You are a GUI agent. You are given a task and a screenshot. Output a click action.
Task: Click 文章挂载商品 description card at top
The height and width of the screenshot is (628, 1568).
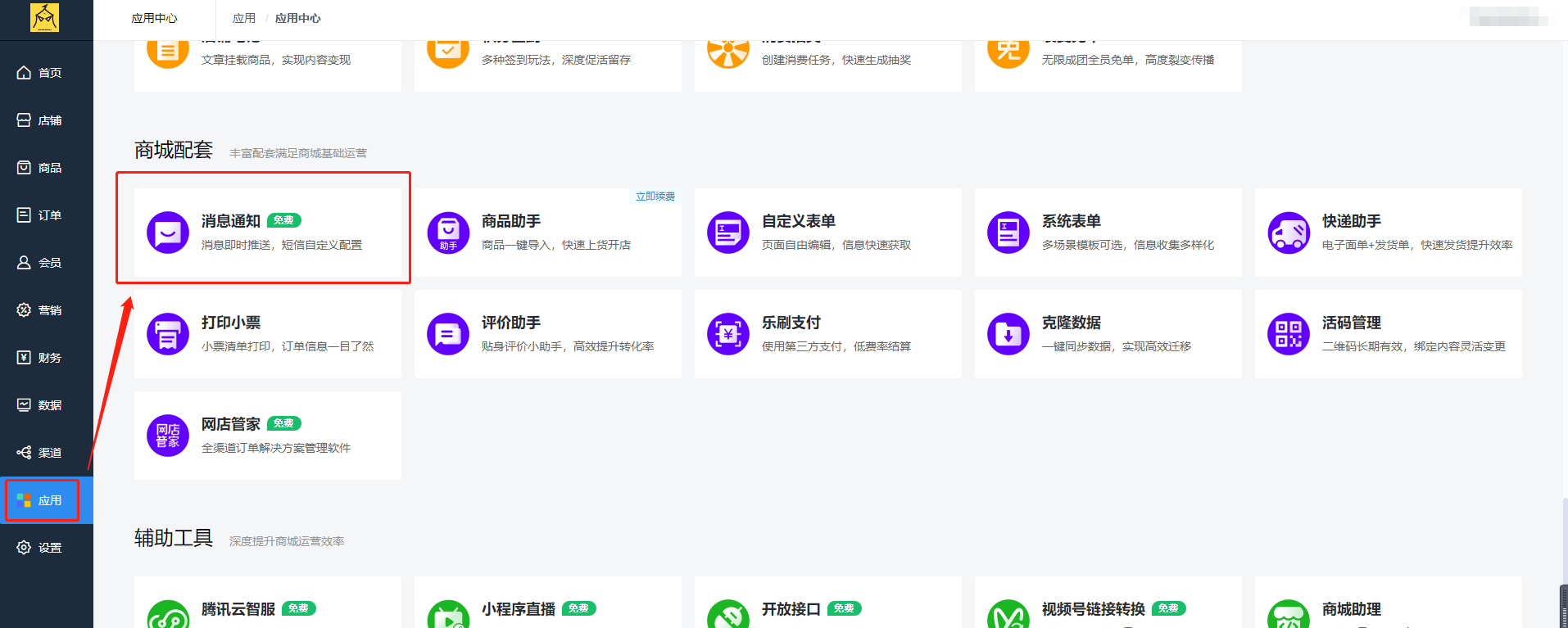pyautogui.click(x=268, y=66)
